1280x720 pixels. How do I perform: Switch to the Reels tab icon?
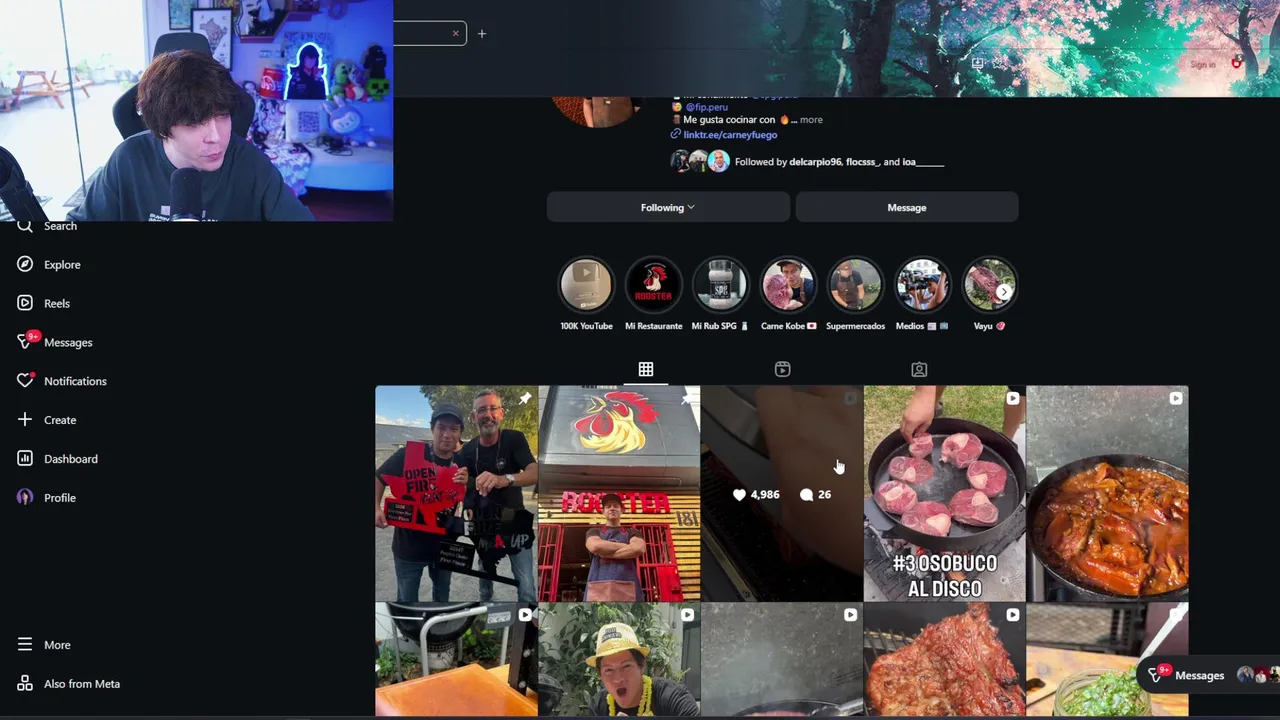tap(782, 369)
